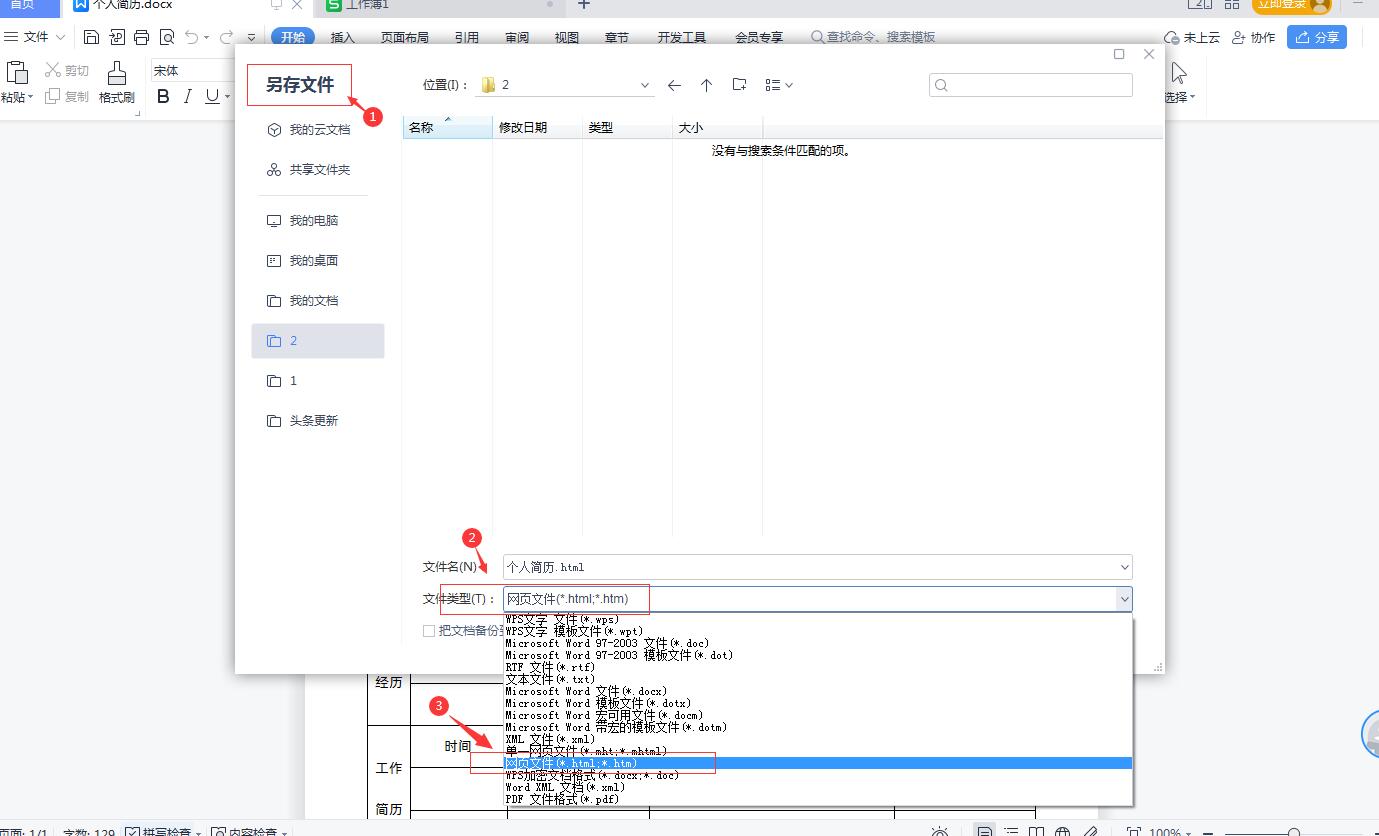Create a new folder in dialog
The width and height of the screenshot is (1379, 836).
click(x=739, y=85)
